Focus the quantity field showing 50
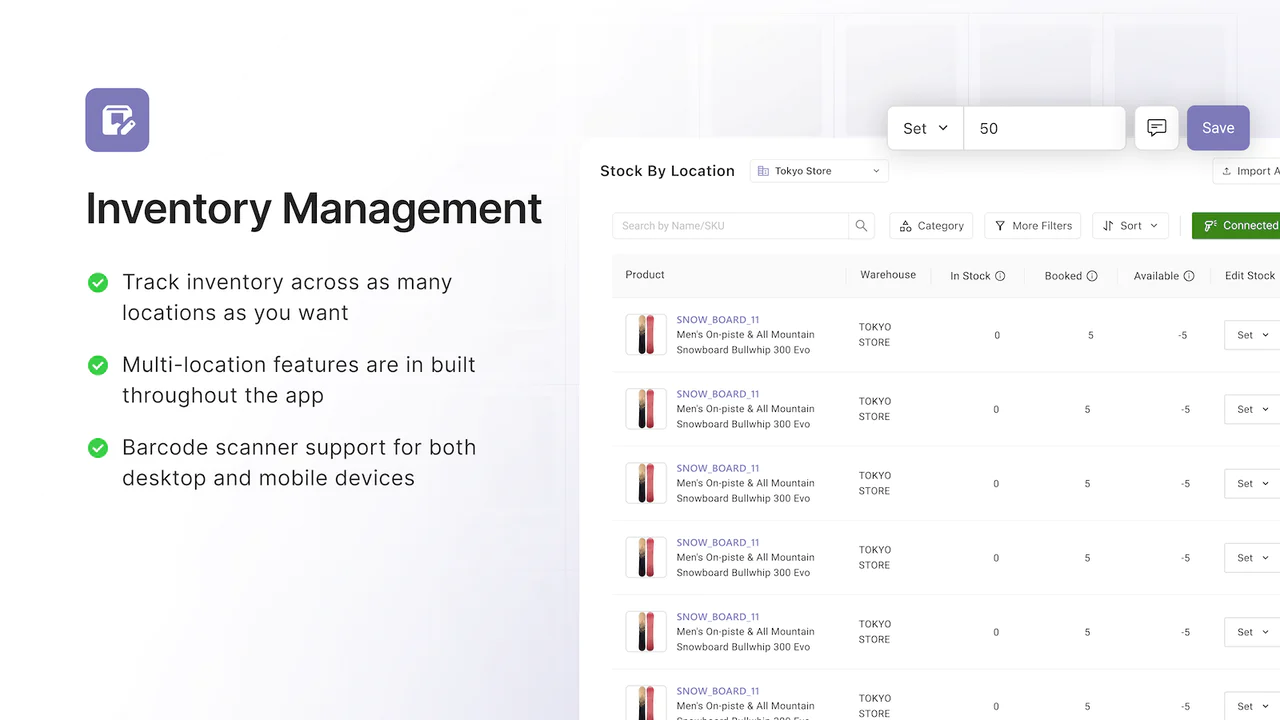The height and width of the screenshot is (720, 1280). pyautogui.click(x=1045, y=128)
